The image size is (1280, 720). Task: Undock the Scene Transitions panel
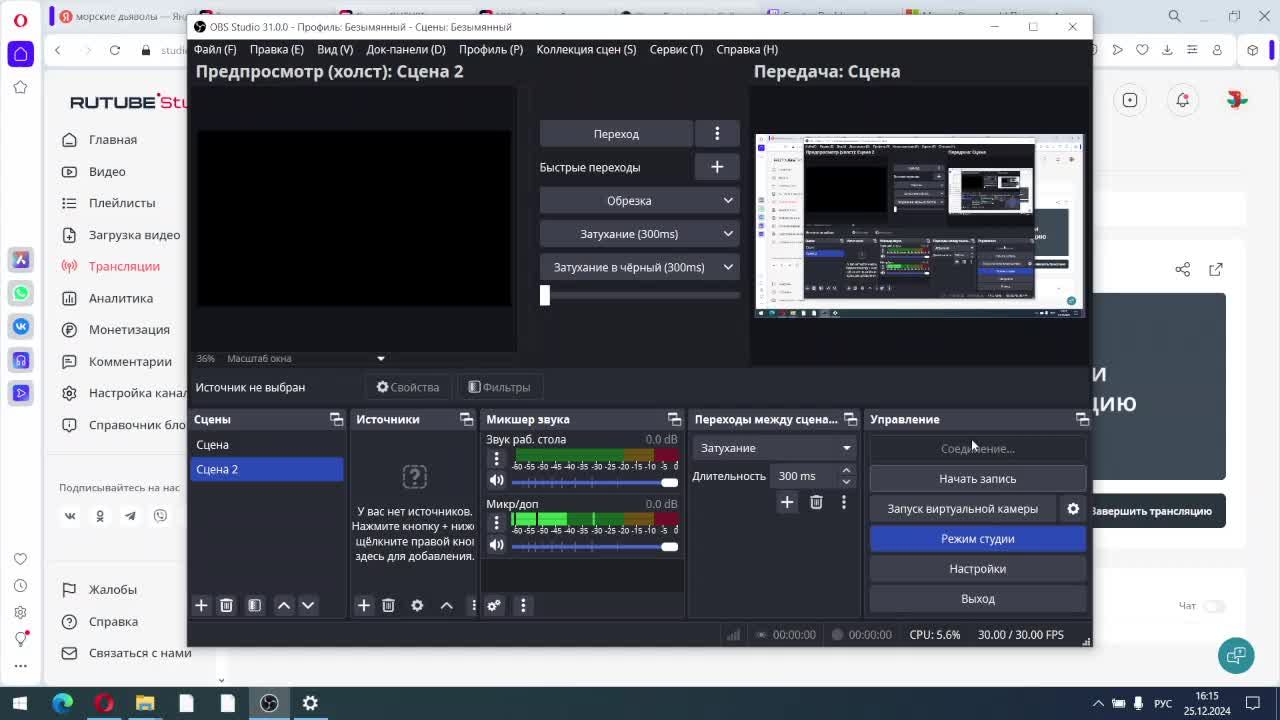click(x=850, y=419)
